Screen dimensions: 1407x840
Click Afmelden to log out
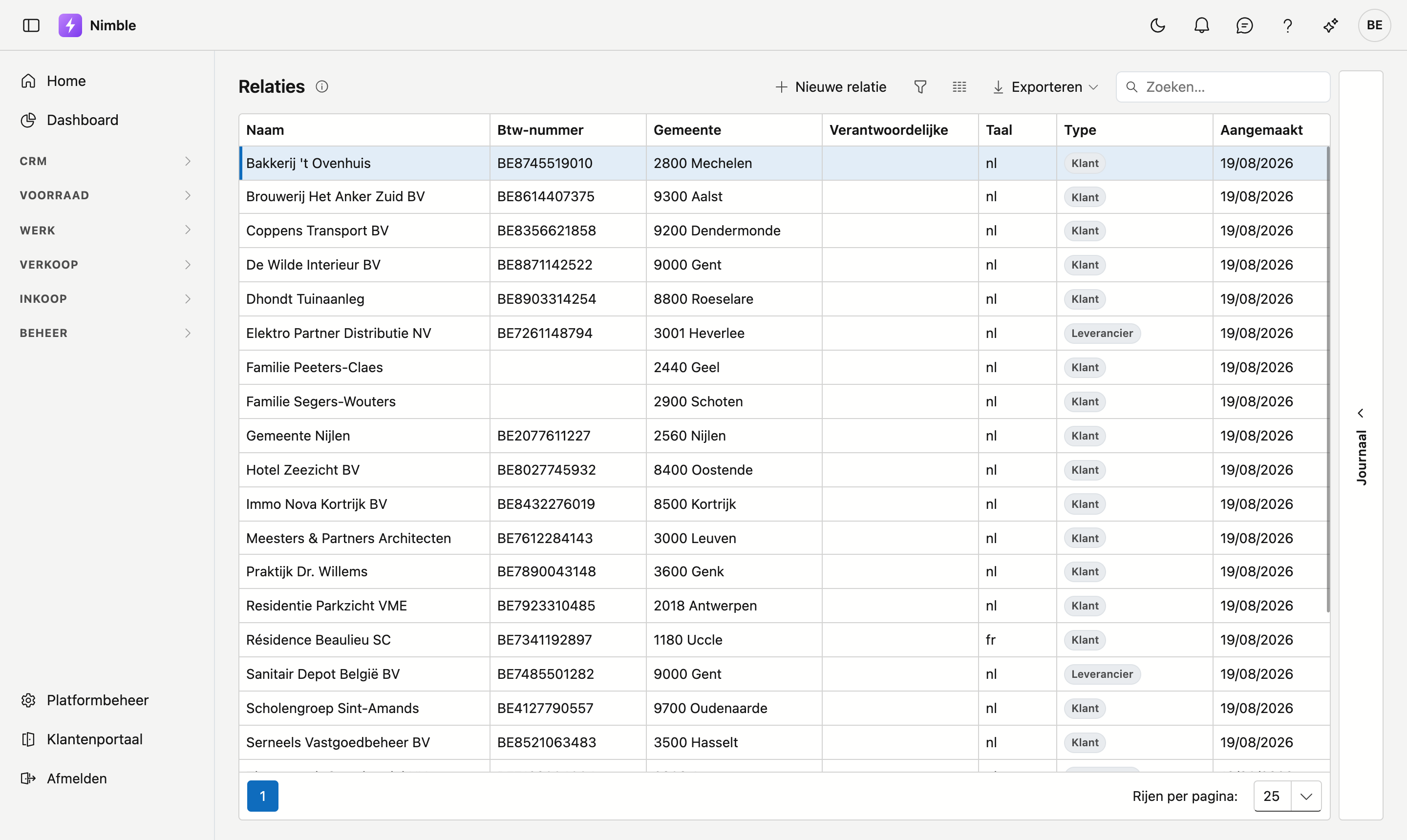[x=107, y=778]
